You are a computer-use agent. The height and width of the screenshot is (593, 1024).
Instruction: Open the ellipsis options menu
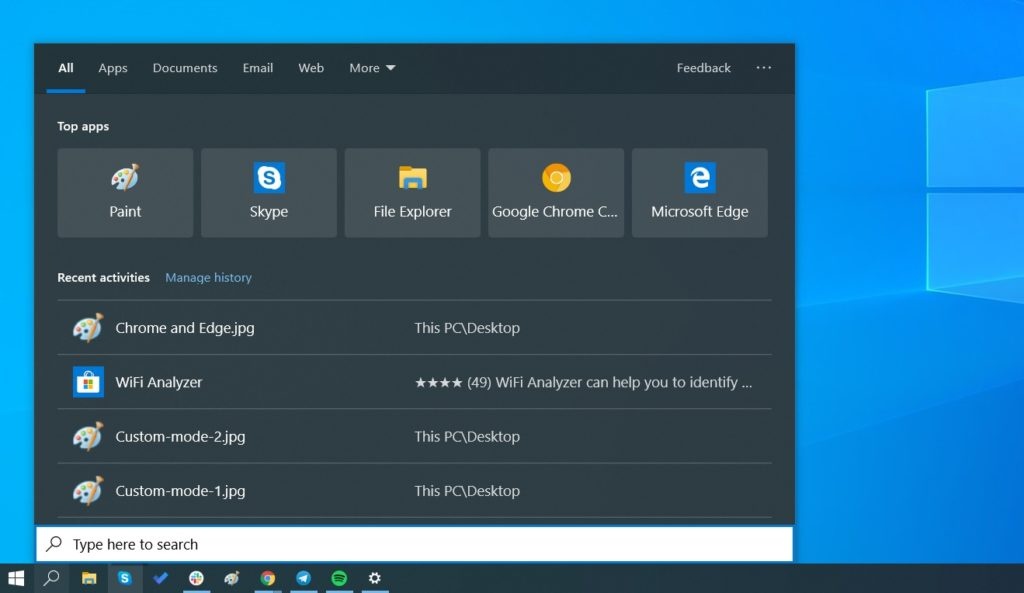764,68
